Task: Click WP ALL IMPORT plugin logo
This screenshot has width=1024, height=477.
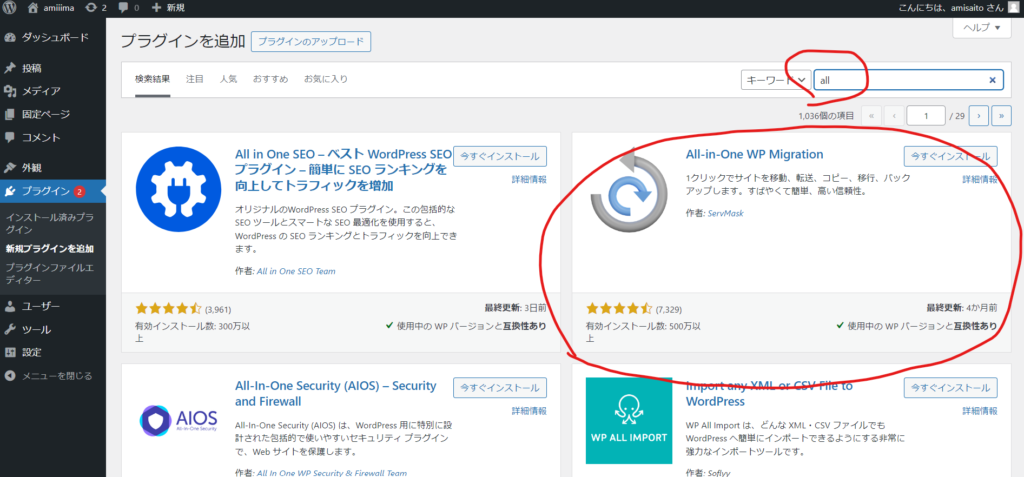Action: [x=628, y=421]
